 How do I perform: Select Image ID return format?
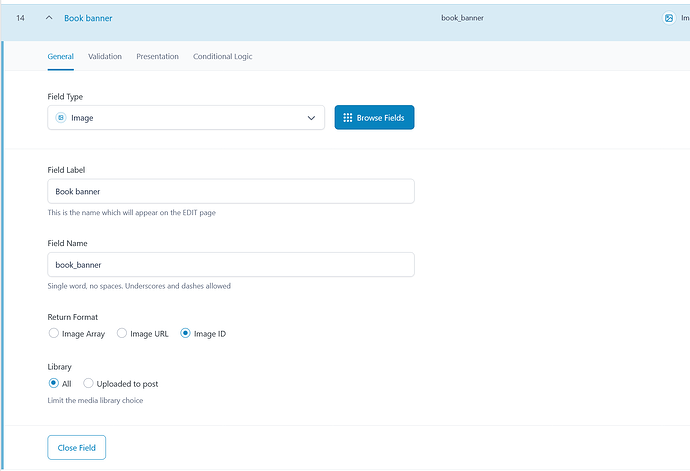coord(185,333)
